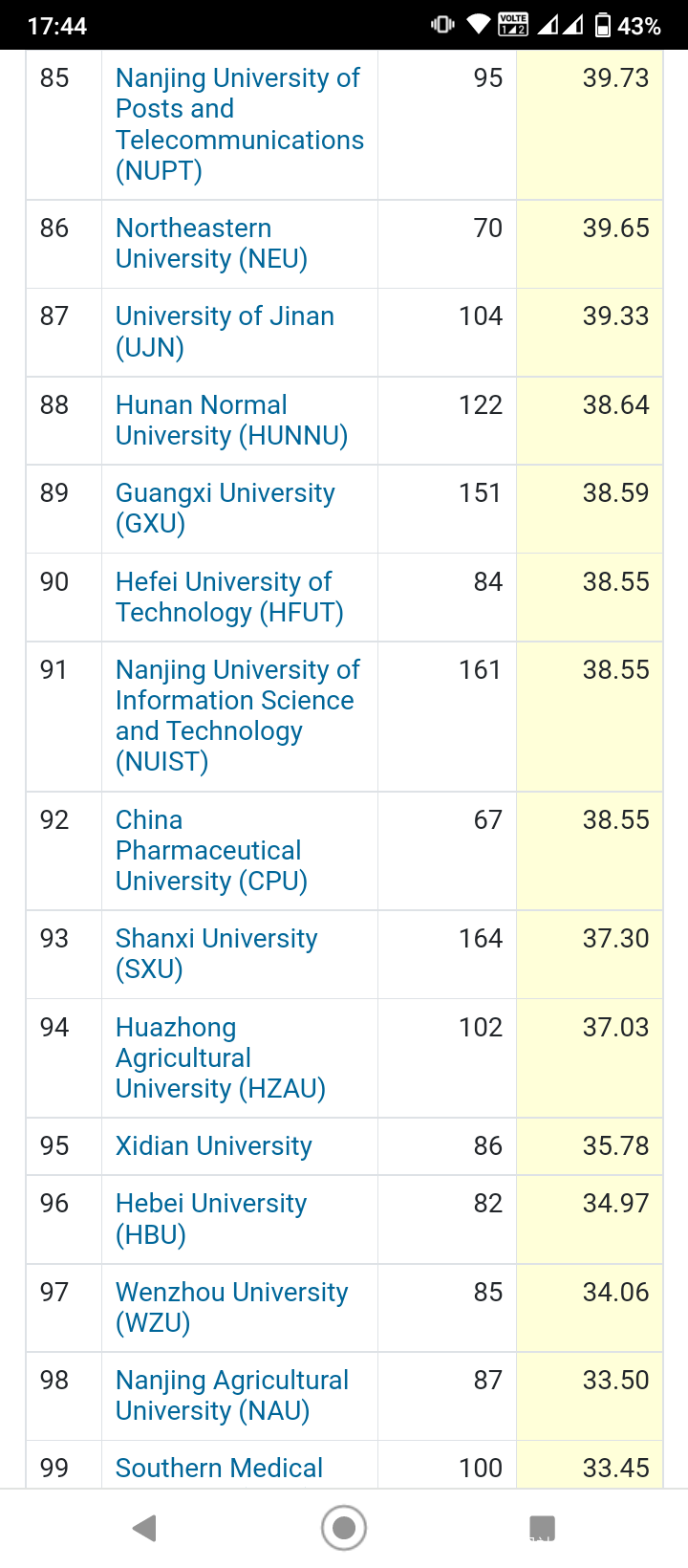
Task: Open the Xidian University link
Action: tap(214, 1146)
